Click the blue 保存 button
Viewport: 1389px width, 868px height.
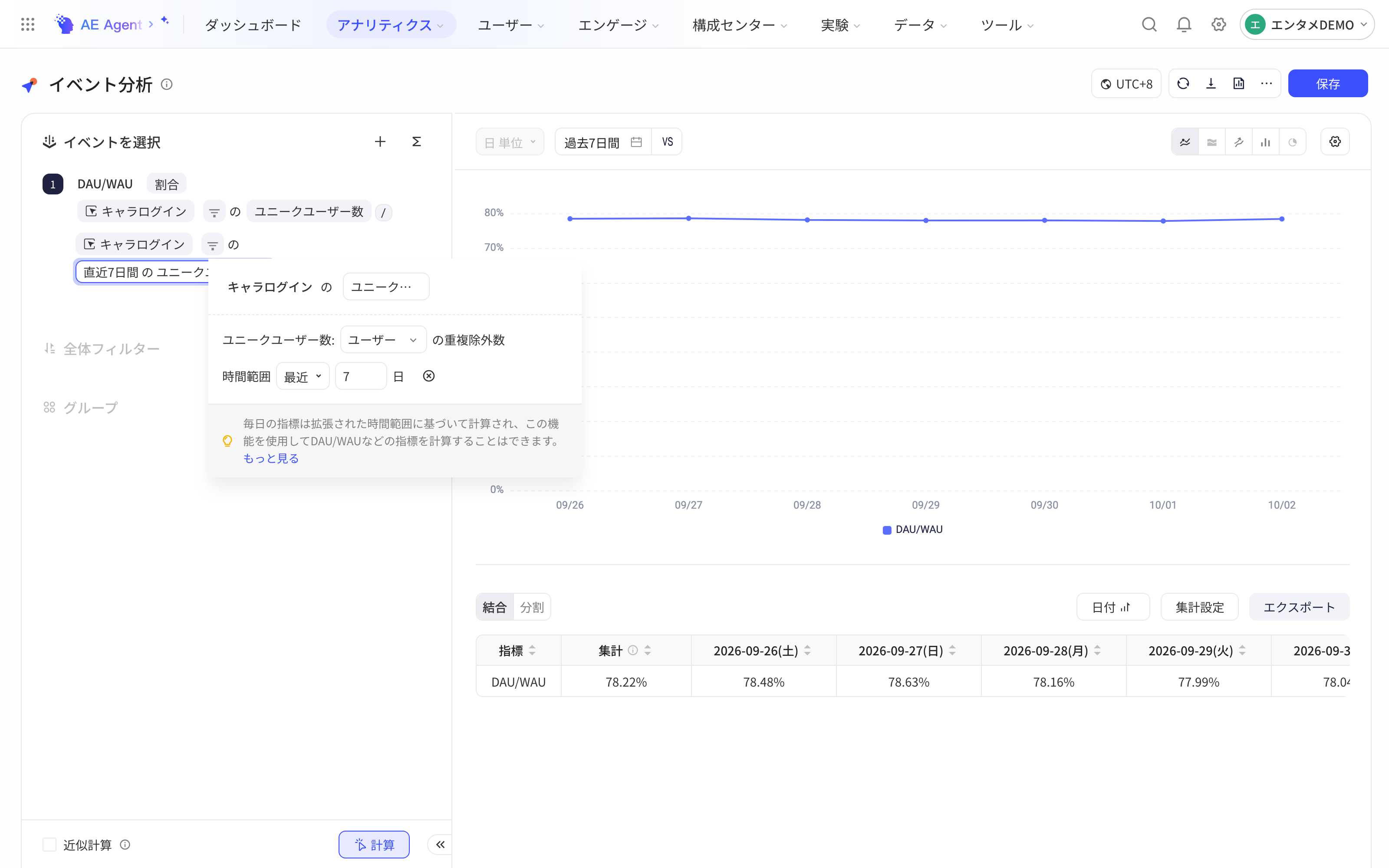pos(1328,84)
